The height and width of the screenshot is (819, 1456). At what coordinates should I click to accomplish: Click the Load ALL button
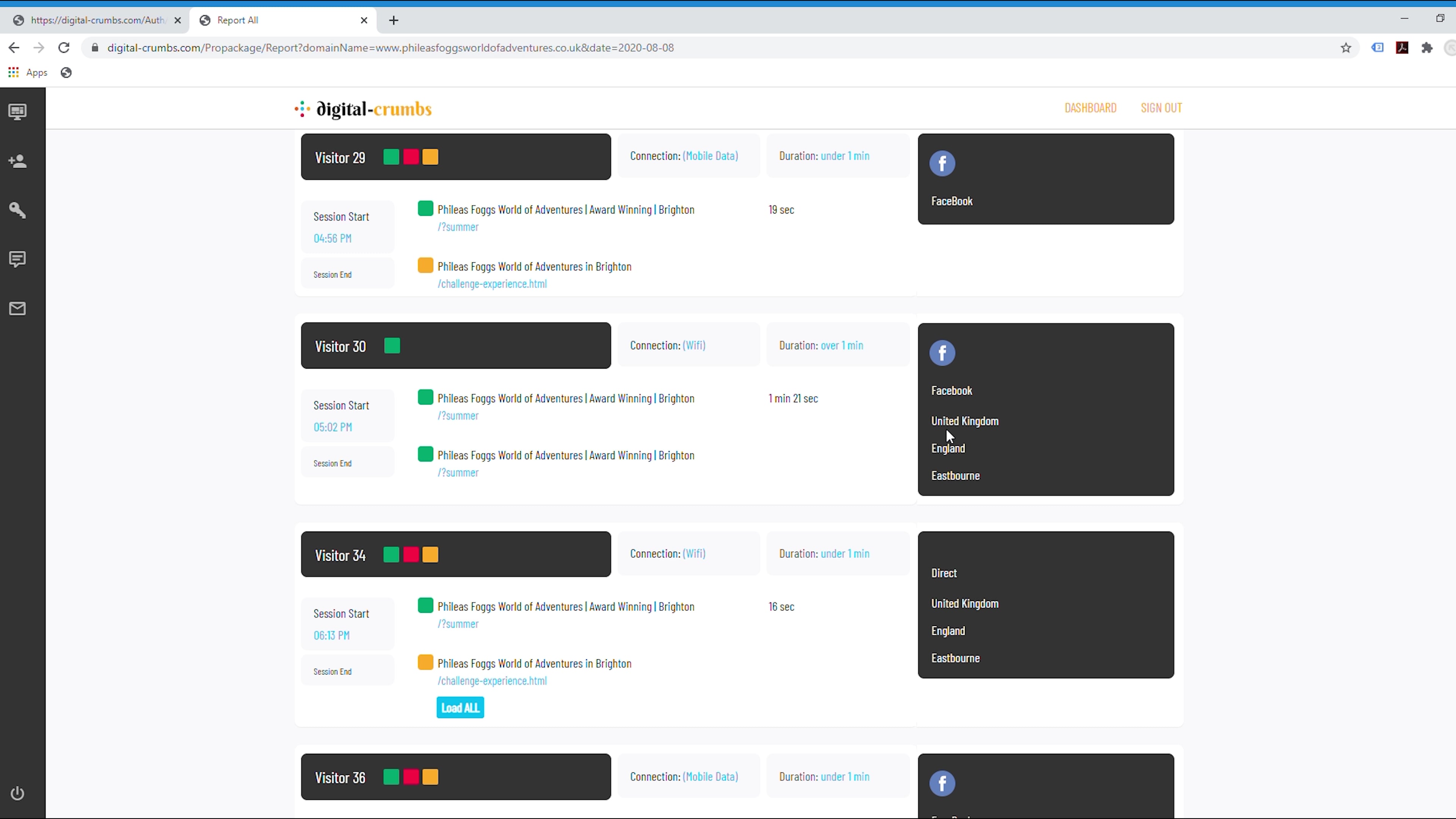click(x=460, y=708)
